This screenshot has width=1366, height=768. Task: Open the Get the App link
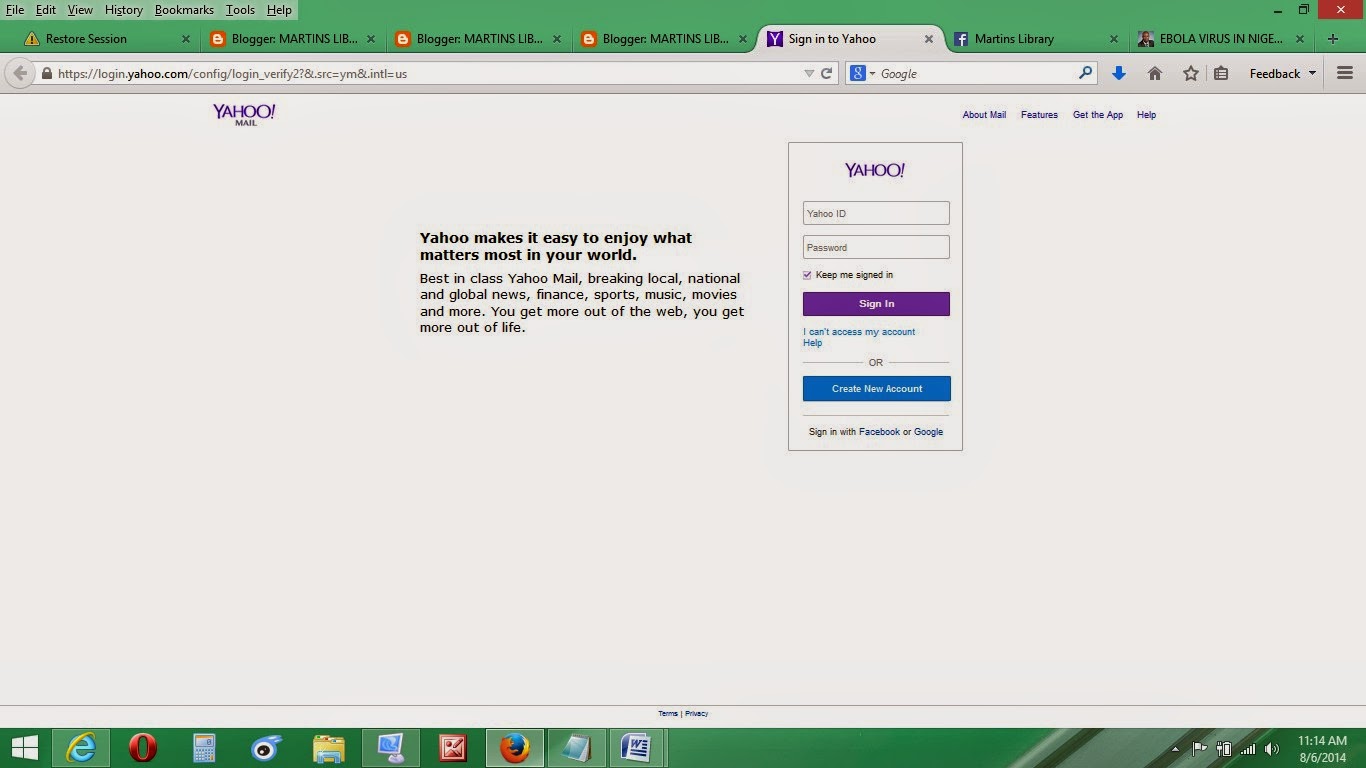(1098, 115)
